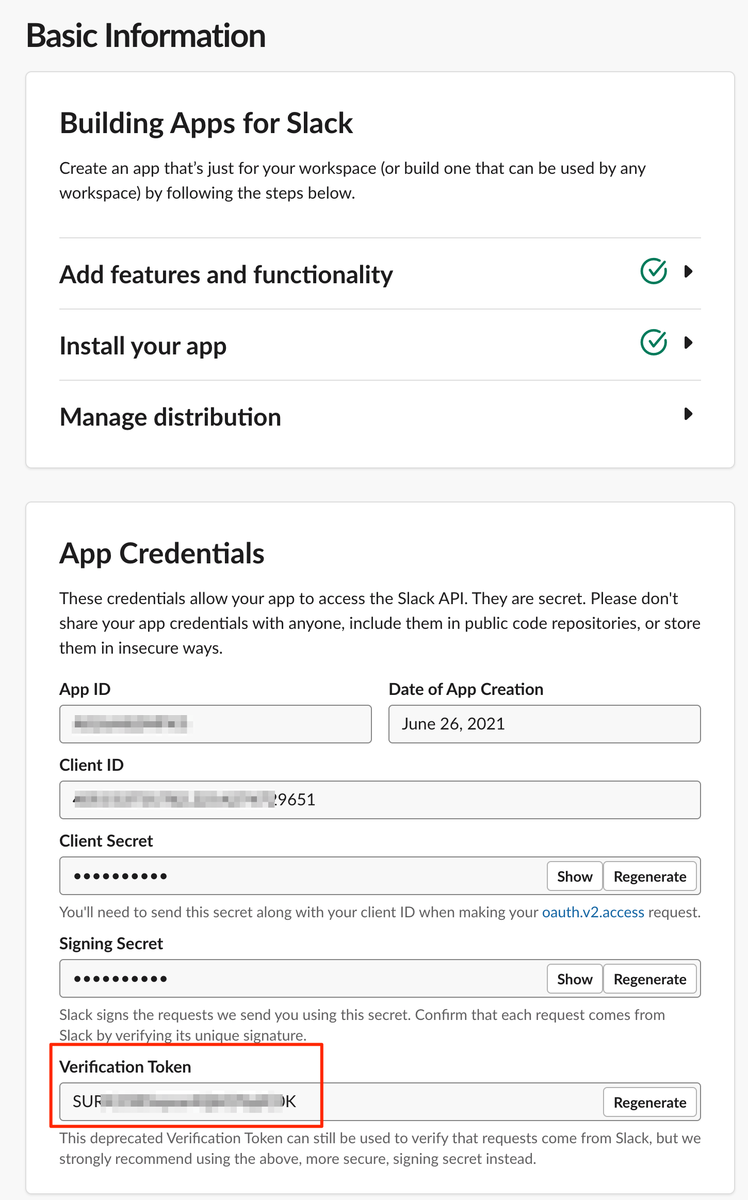The image size is (748, 1200).
Task: Expand the Manage distribution arrow
Action: (x=688, y=414)
